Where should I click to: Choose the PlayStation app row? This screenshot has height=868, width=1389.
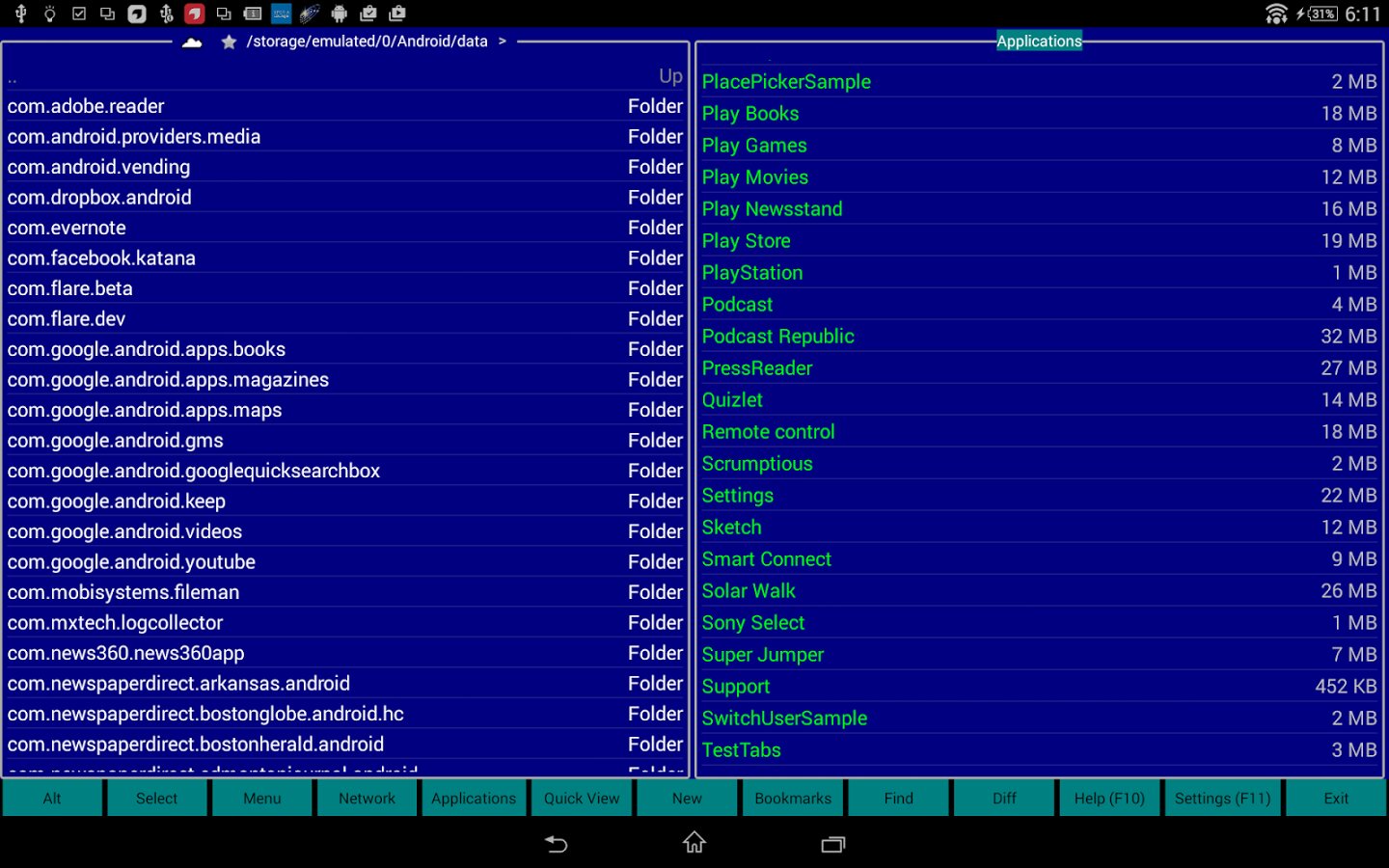click(1040, 273)
